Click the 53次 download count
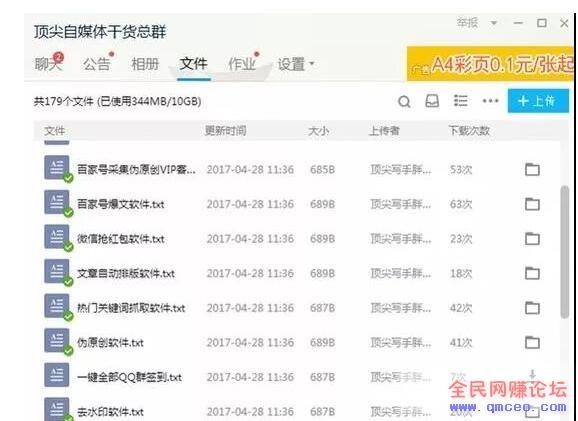The height and width of the screenshot is (421, 578). [461, 170]
